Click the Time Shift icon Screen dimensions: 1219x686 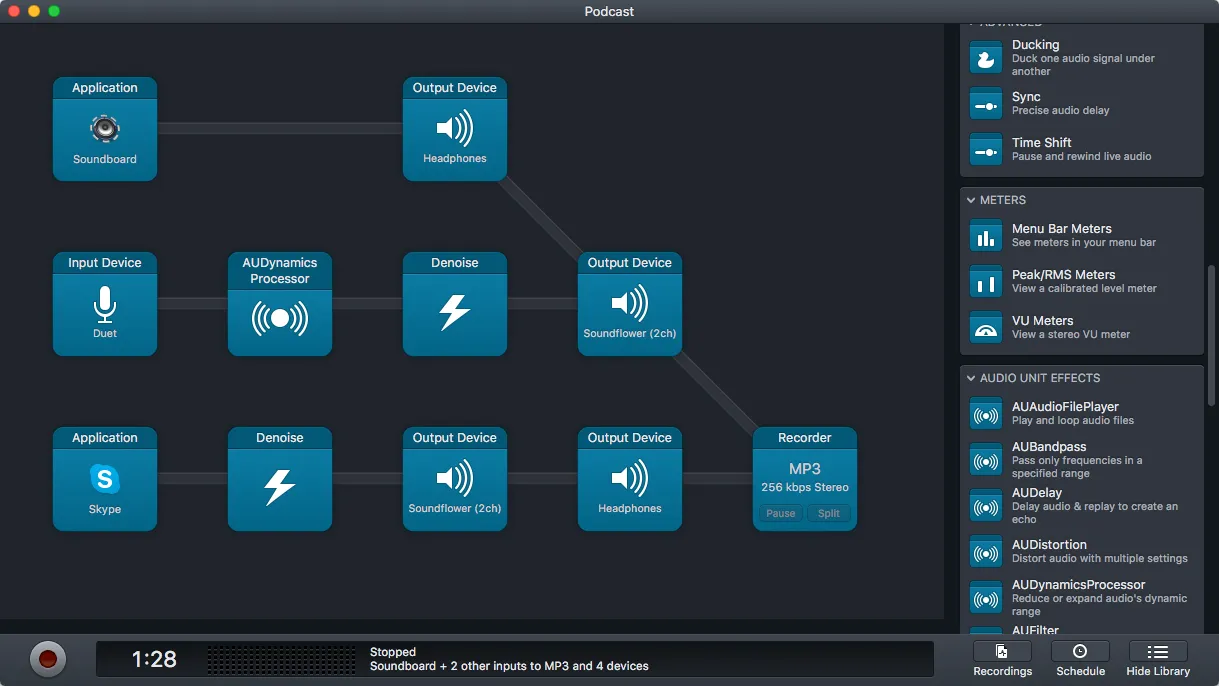(986, 150)
